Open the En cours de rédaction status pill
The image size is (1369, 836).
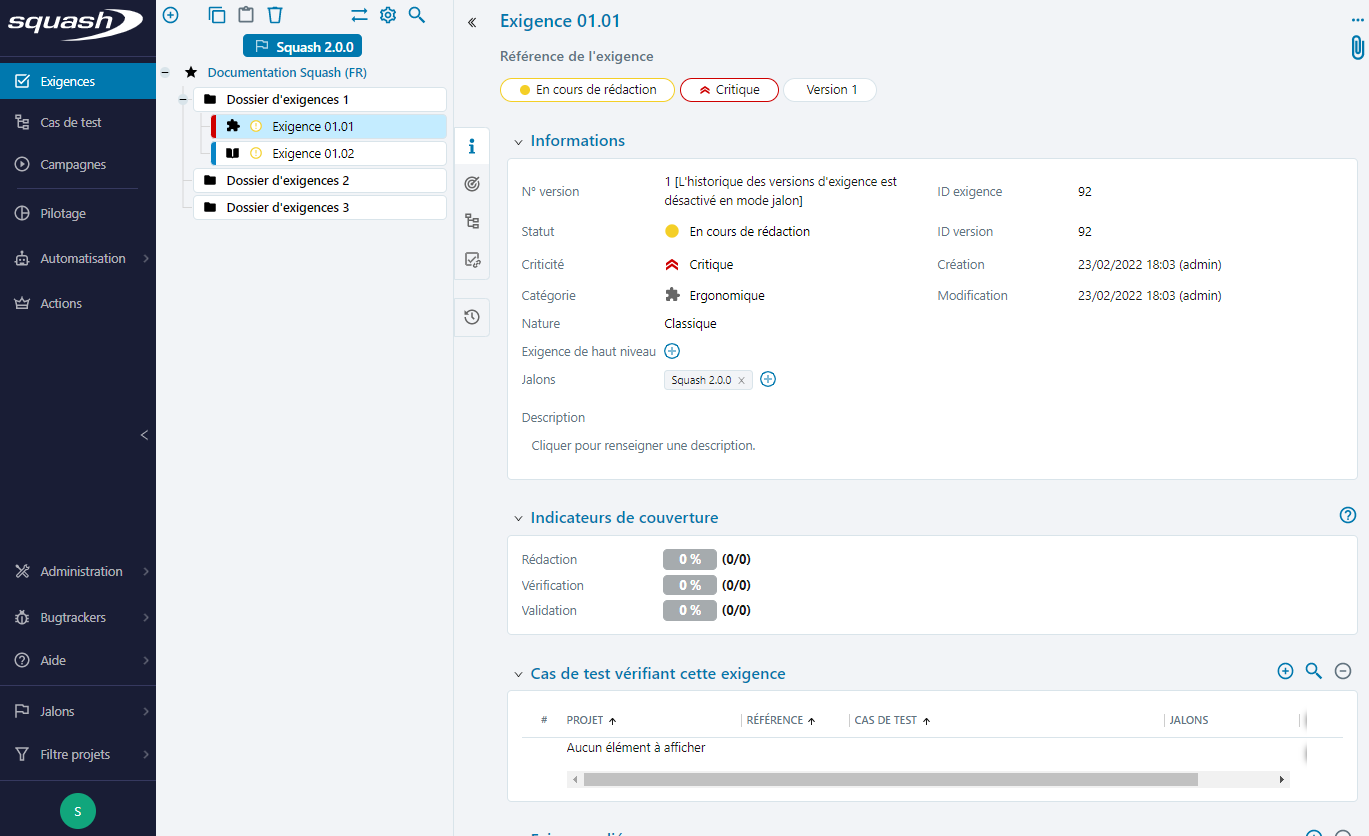click(x=587, y=90)
